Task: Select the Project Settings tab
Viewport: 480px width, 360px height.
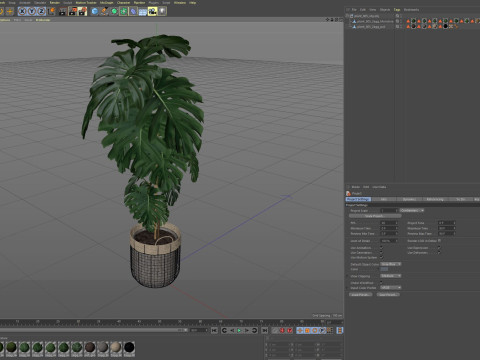Action: pyautogui.click(x=358, y=199)
